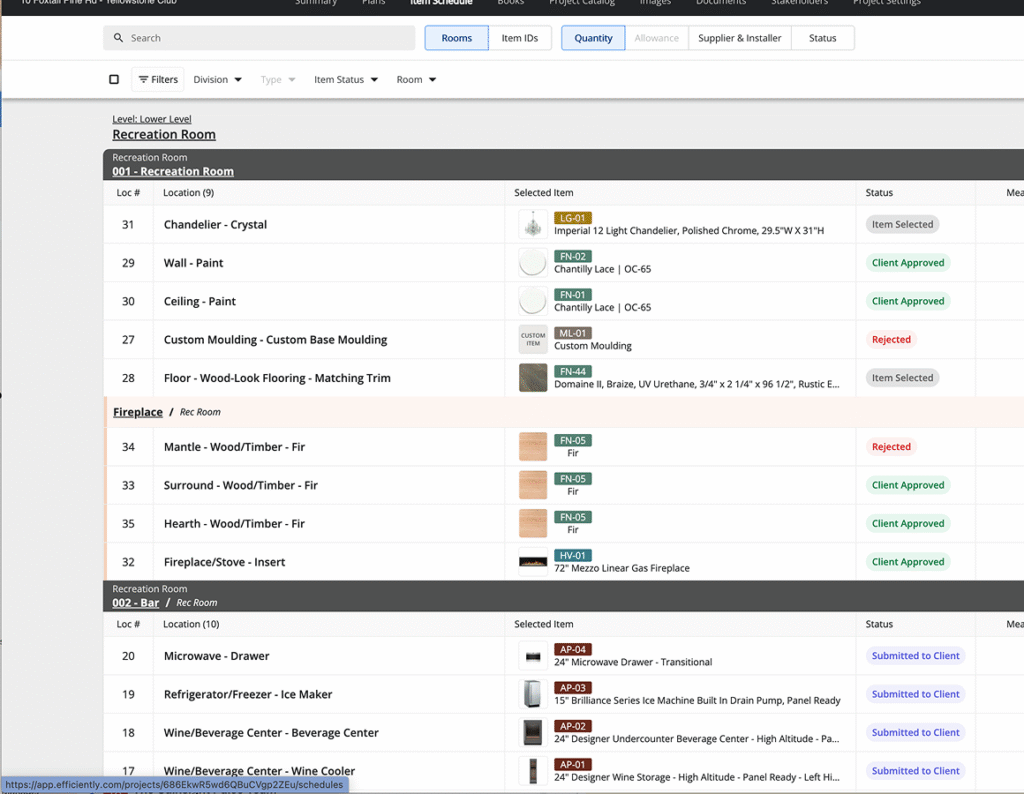
Task: Click the 72" Mezzo fireplace thumbnail
Action: pos(533,562)
